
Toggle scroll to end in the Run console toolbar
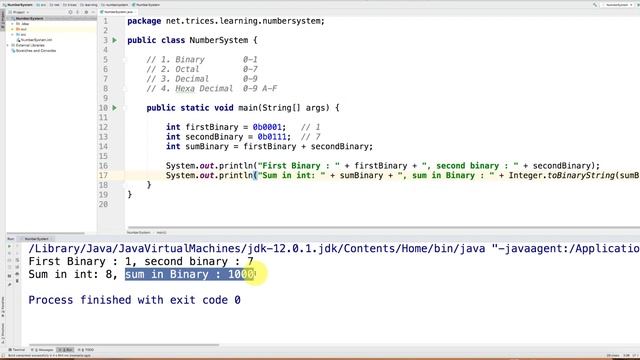coord(17,267)
